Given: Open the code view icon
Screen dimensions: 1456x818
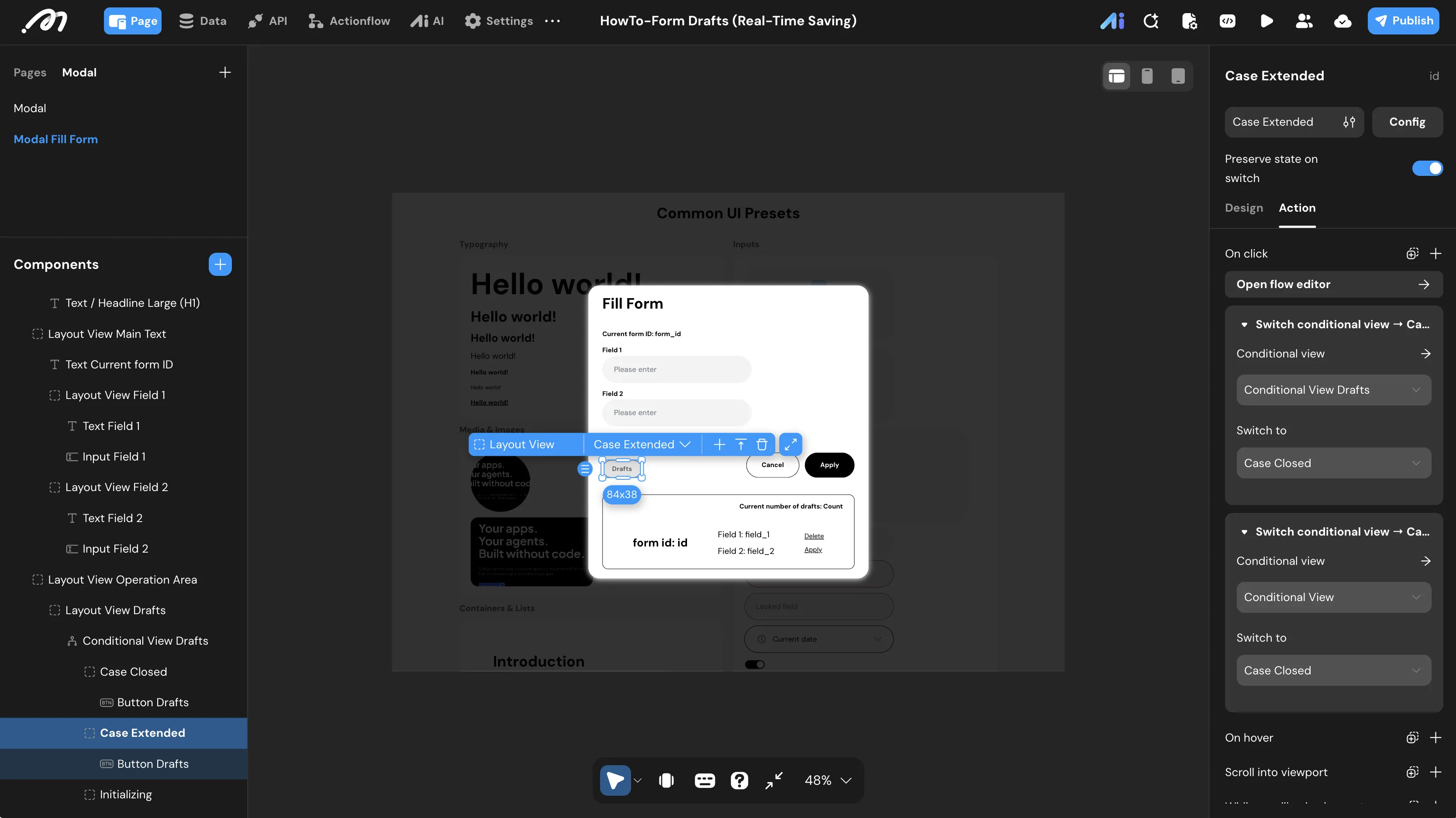Looking at the screenshot, I should pos(1228,21).
